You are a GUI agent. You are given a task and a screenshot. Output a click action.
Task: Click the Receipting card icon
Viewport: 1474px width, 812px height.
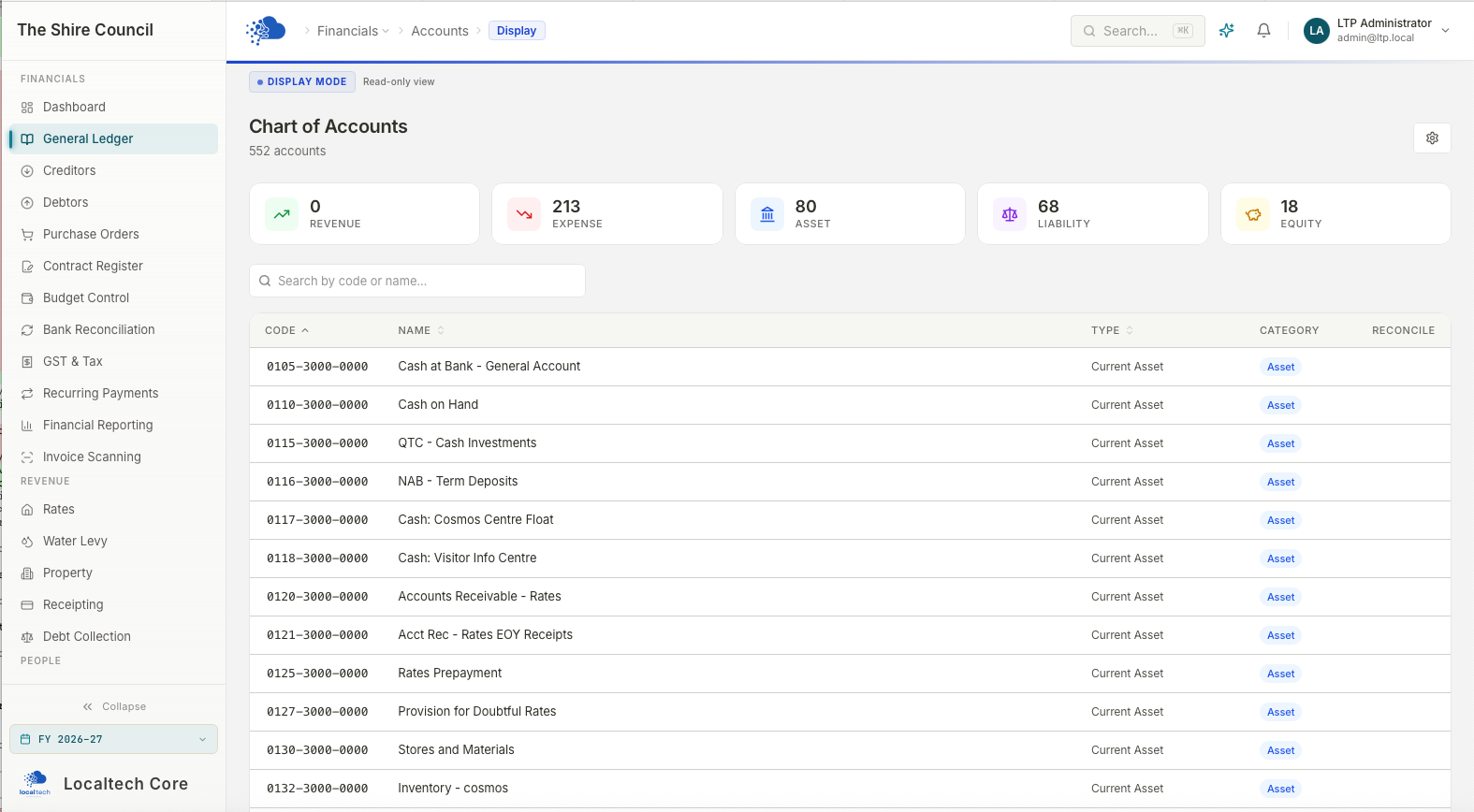click(27, 605)
